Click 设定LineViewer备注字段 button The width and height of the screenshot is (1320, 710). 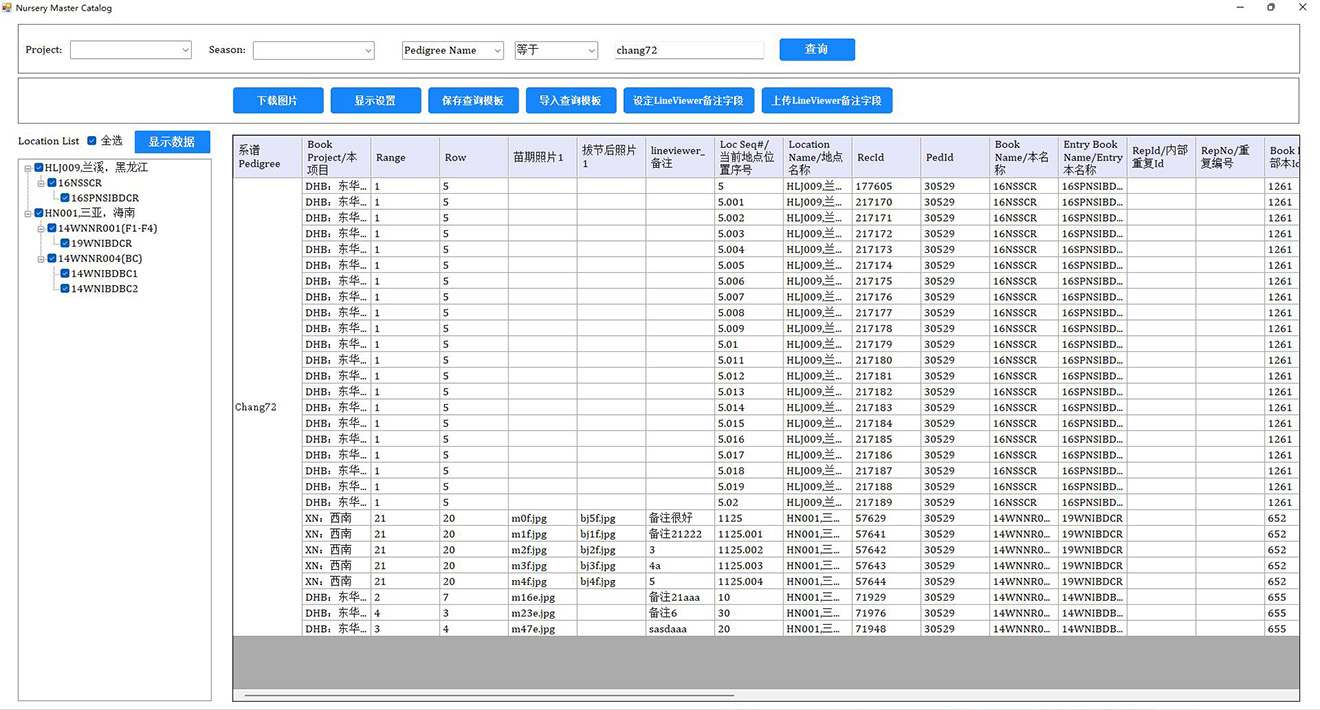pos(689,100)
